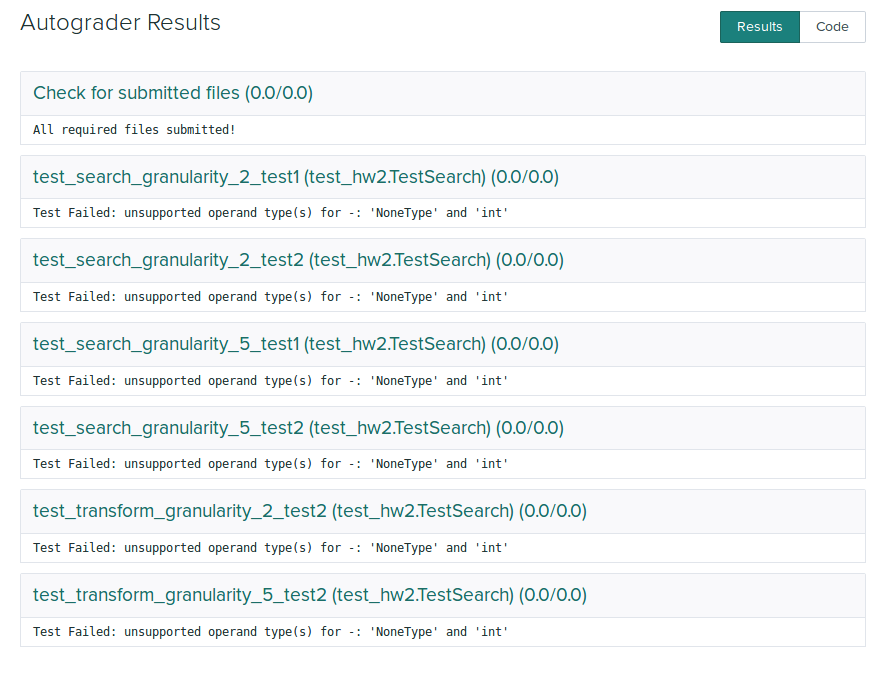Image resolution: width=885 pixels, height=690 pixels.
Task: Click the (0.0/0.0) score beside test_transform_granularity_5_test2
Action: click(553, 595)
